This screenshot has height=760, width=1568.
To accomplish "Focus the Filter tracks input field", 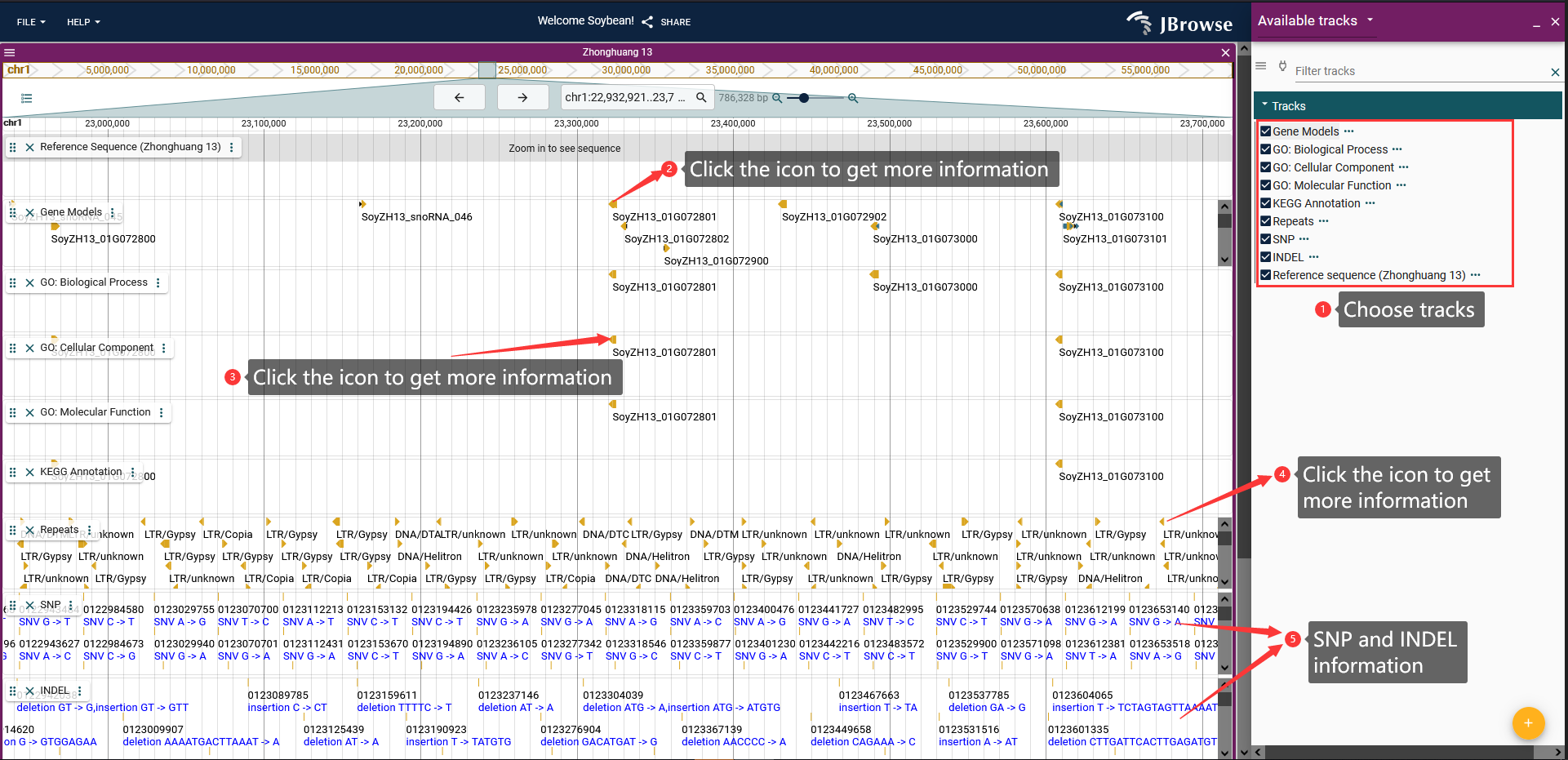I will tap(1420, 71).
